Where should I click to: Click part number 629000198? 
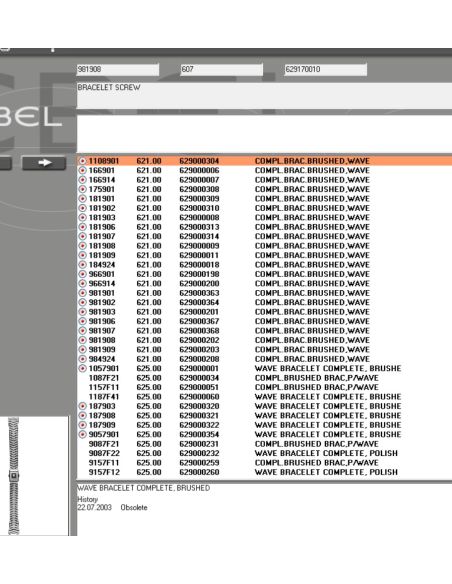(199, 274)
